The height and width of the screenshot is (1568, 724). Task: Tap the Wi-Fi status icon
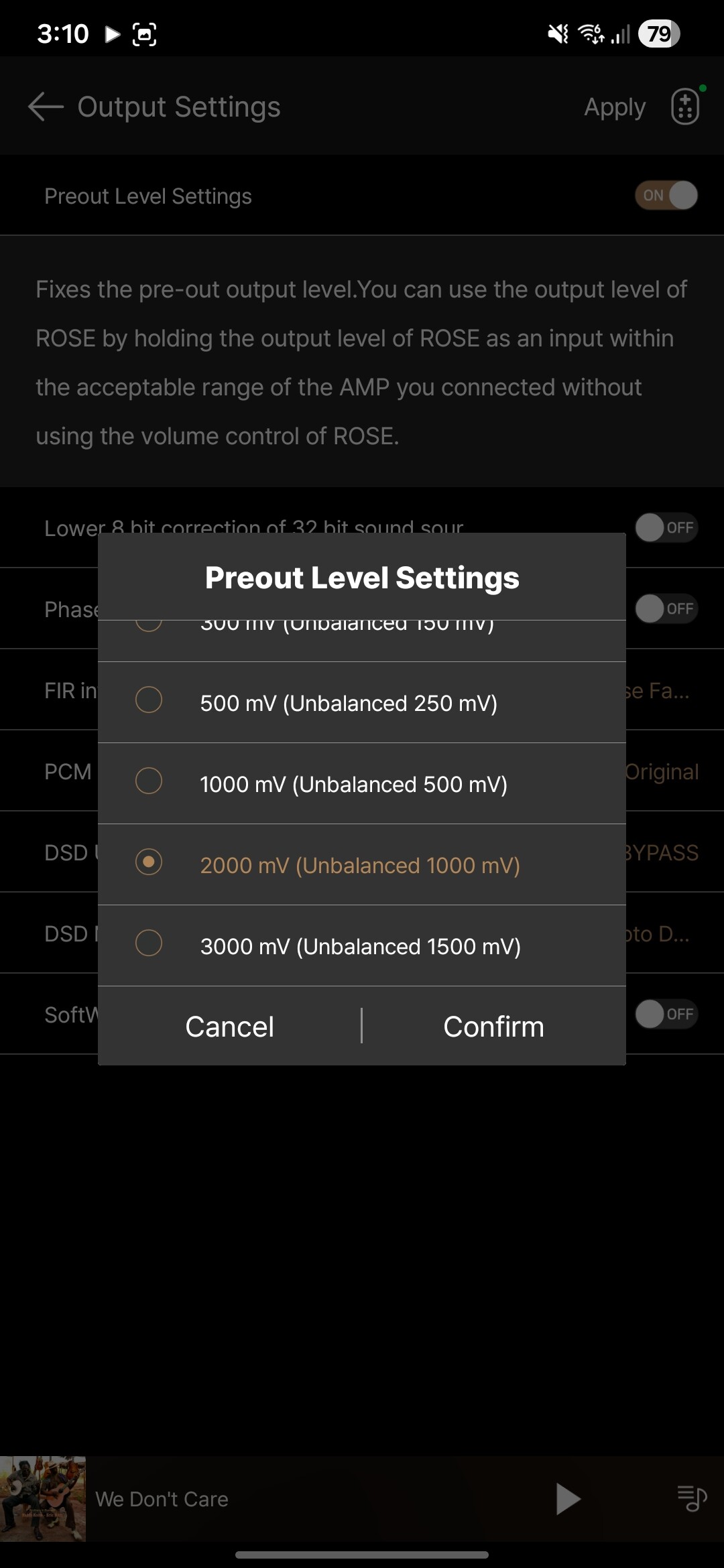pyautogui.click(x=591, y=34)
